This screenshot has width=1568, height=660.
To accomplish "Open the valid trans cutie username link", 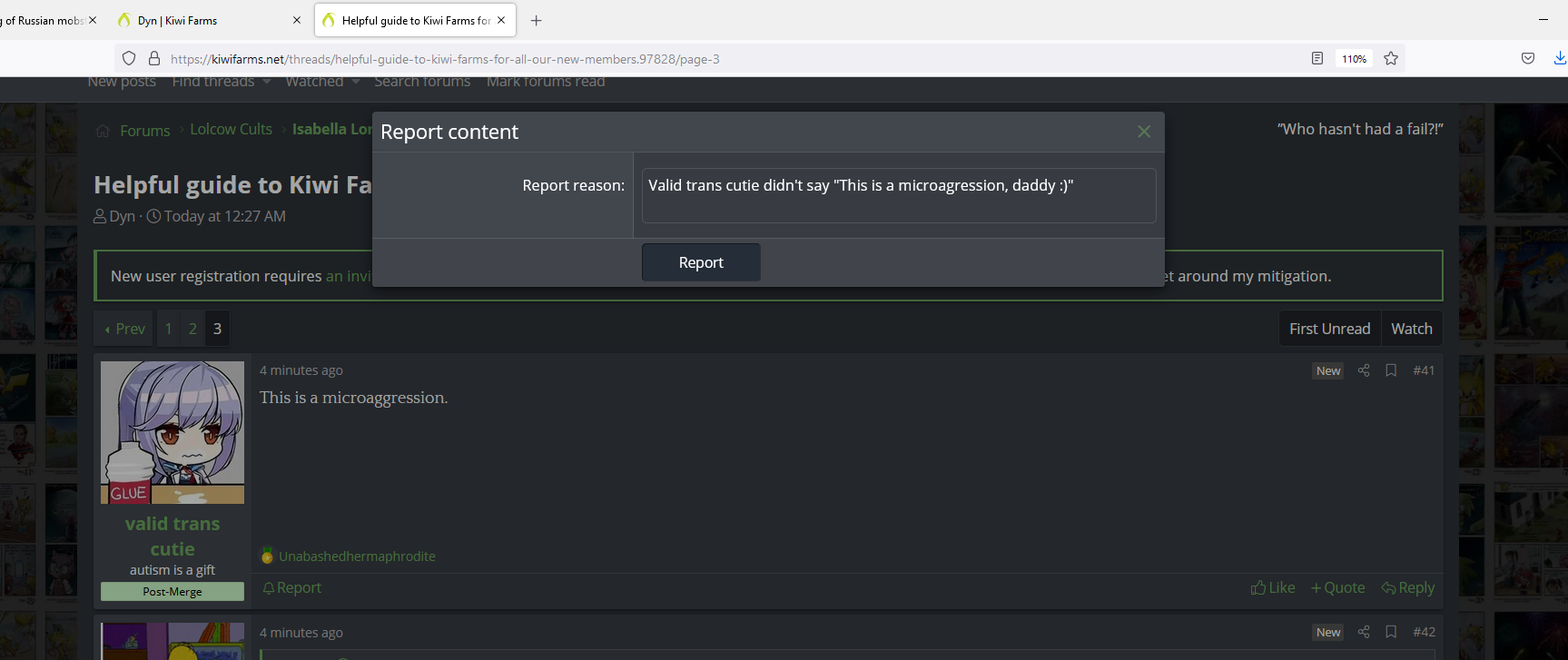I will [x=173, y=536].
